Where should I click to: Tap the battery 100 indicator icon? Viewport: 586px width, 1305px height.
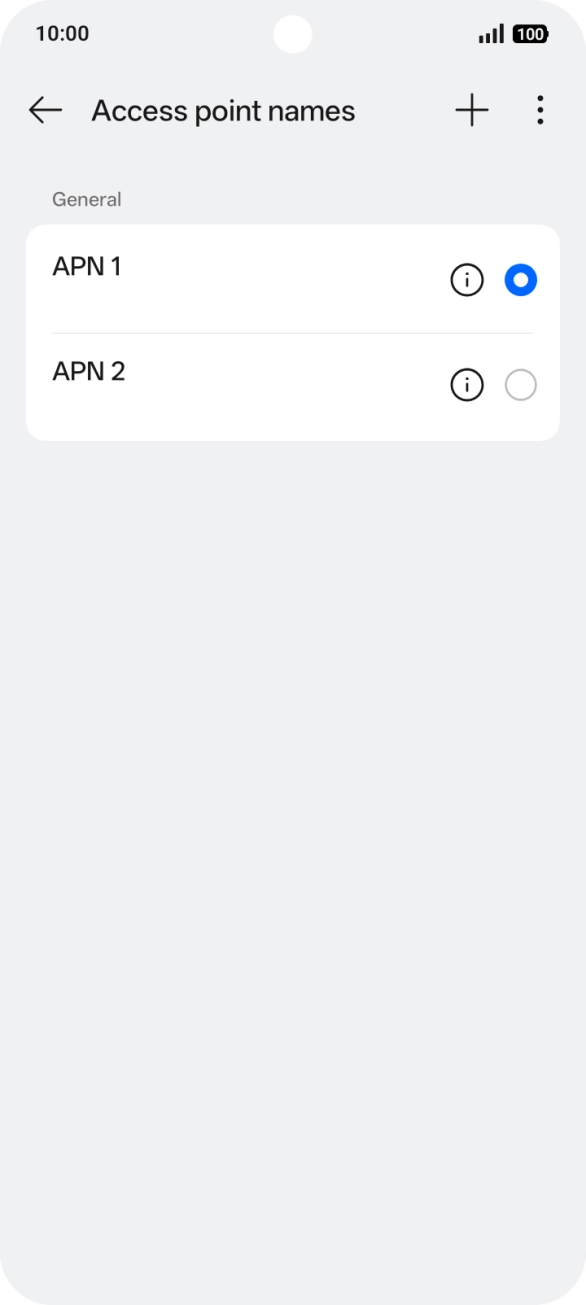click(x=529, y=33)
